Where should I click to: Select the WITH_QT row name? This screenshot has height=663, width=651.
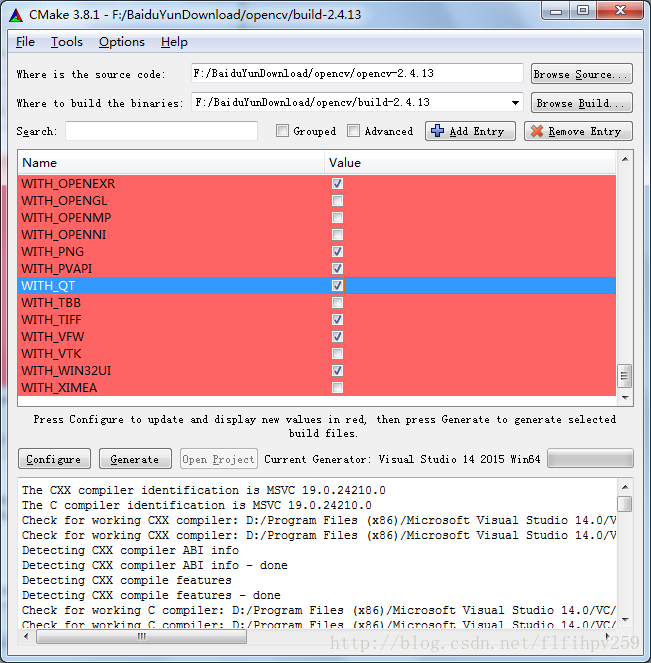[x=48, y=286]
